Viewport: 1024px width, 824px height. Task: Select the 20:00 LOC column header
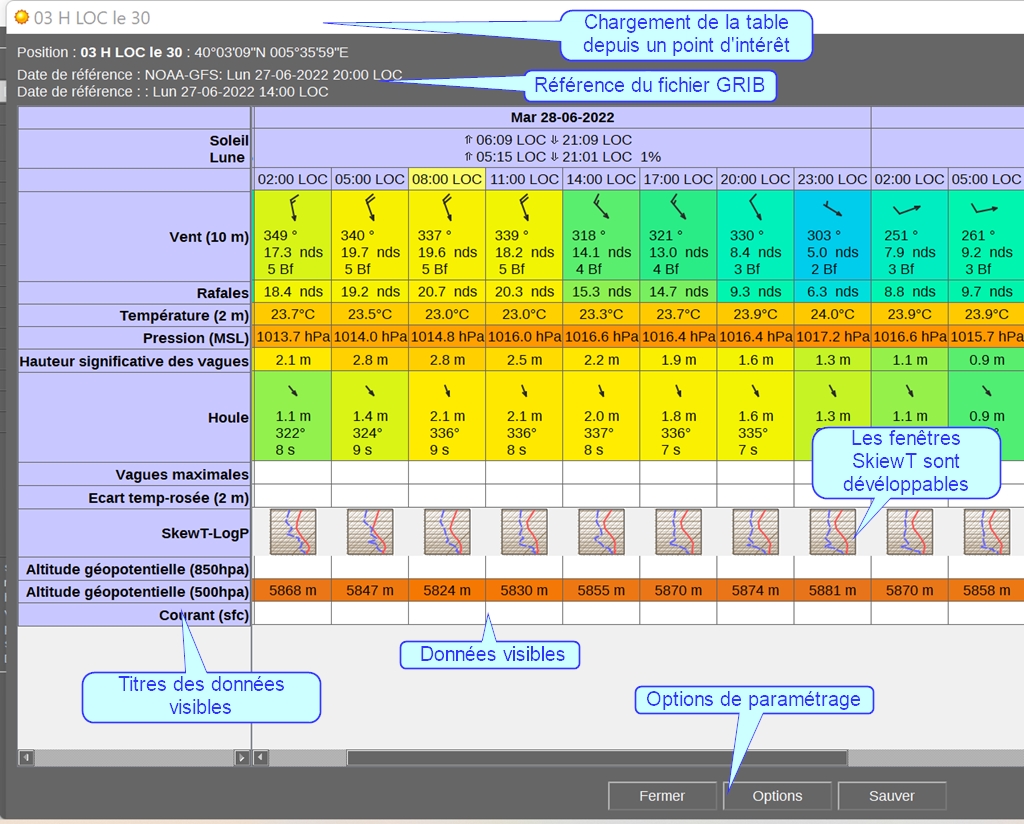[x=756, y=180]
